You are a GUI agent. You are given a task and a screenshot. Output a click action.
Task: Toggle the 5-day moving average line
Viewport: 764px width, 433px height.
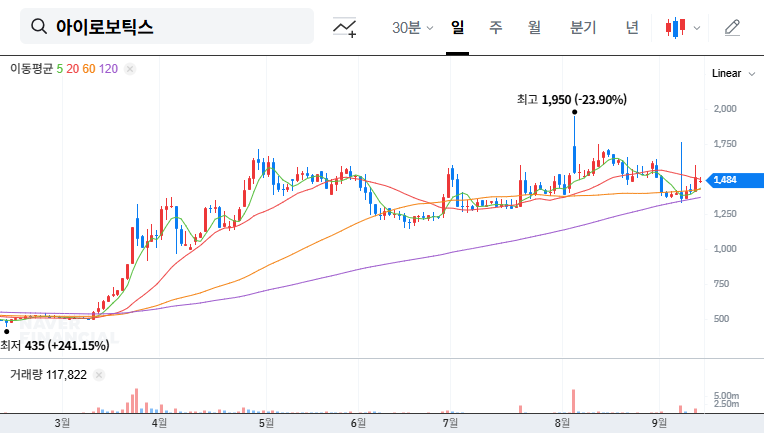[59, 69]
